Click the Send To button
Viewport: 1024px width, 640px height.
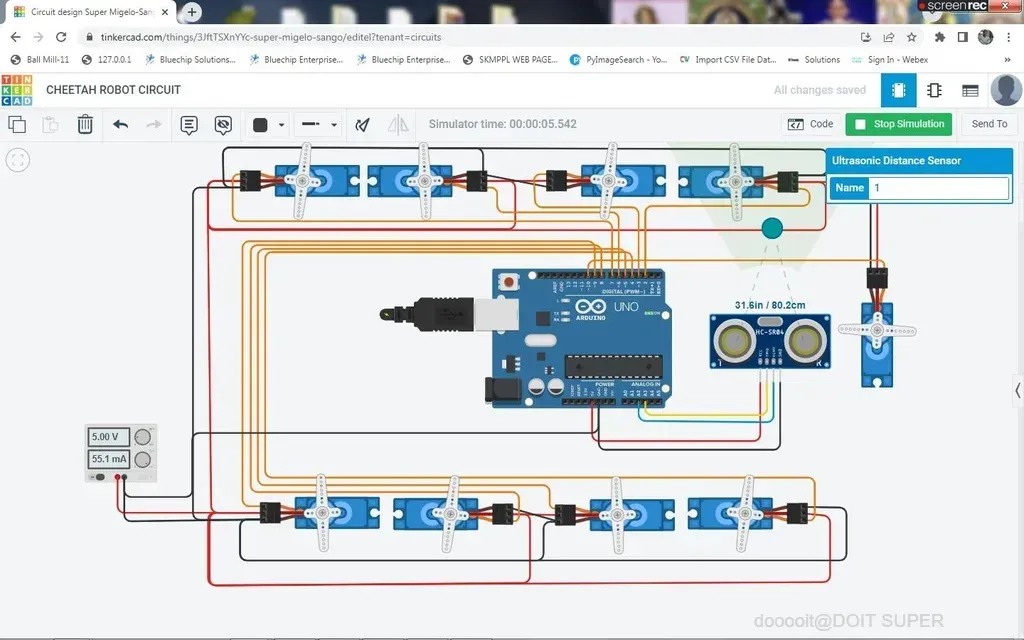(989, 124)
